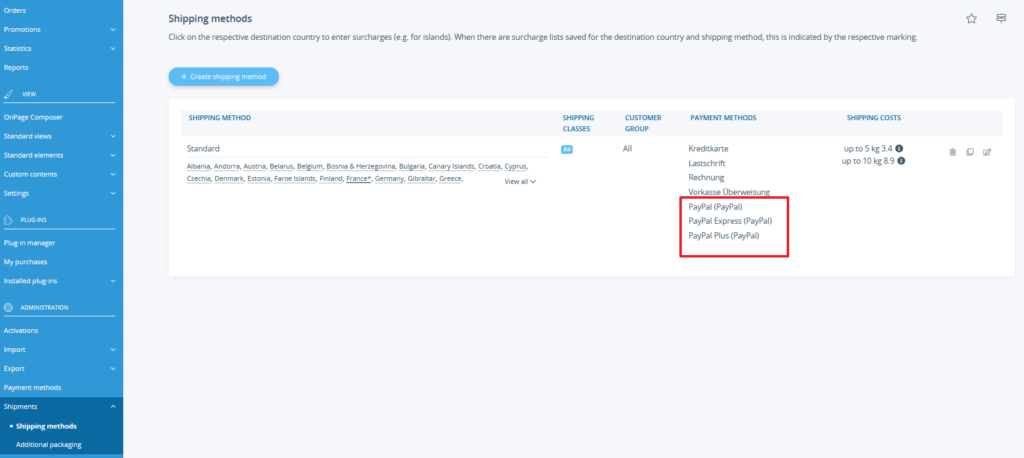Click the Austria country link
Screen dimensions: 1024x458
[x=255, y=167]
